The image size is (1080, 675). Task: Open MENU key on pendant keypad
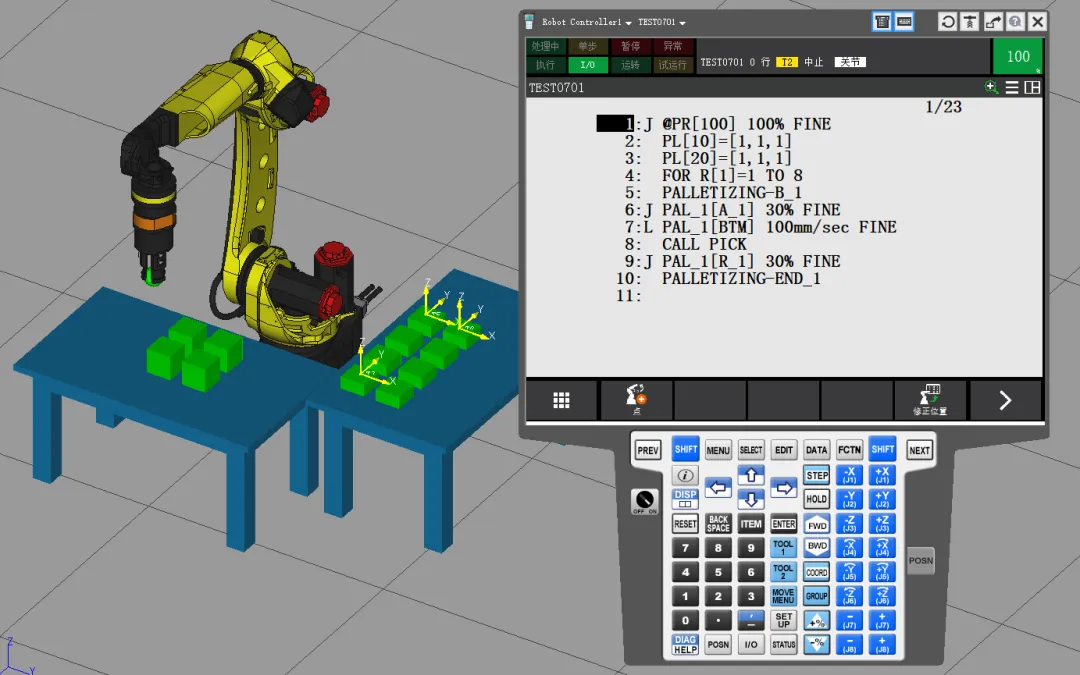point(718,450)
